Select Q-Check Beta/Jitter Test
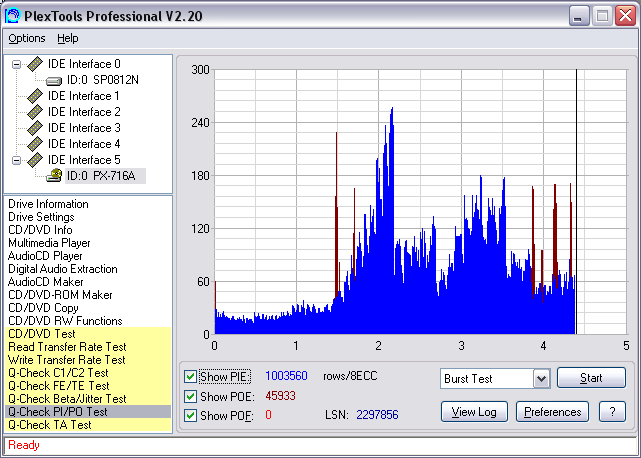Viewport: 641px width, 458px height. pos(88,399)
